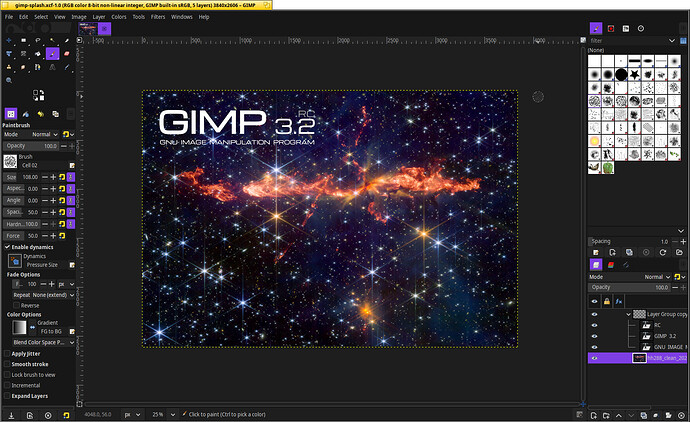
Task: Open the status bar px unit dropdown
Action: [132, 415]
